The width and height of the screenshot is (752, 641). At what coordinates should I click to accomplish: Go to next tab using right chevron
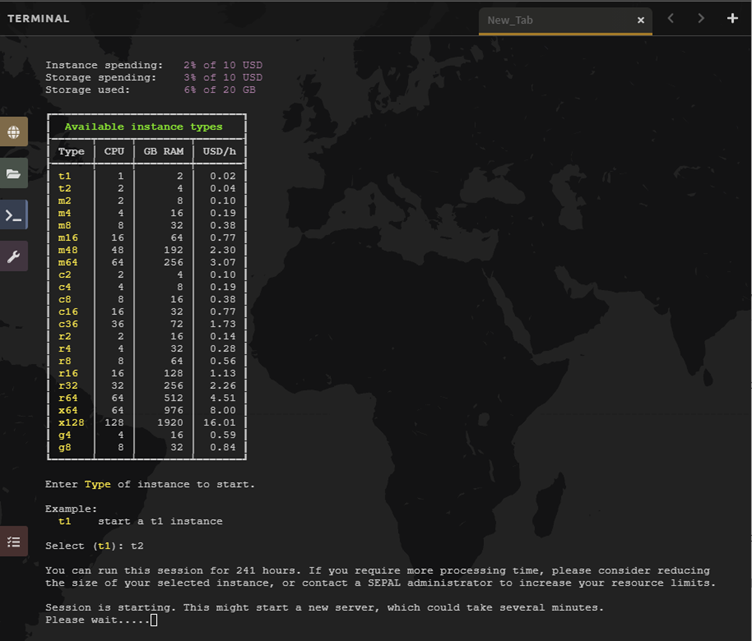(x=701, y=19)
